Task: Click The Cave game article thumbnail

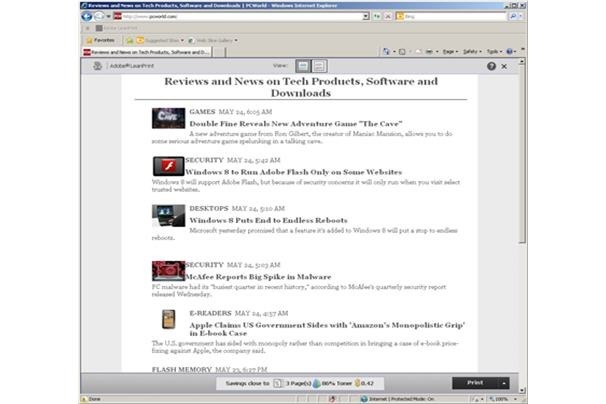Action: click(168, 118)
